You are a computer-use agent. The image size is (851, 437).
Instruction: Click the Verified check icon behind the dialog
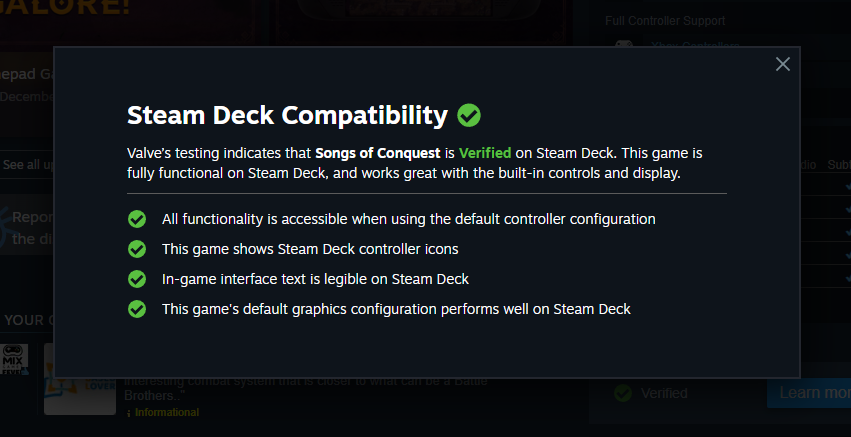[623, 393]
